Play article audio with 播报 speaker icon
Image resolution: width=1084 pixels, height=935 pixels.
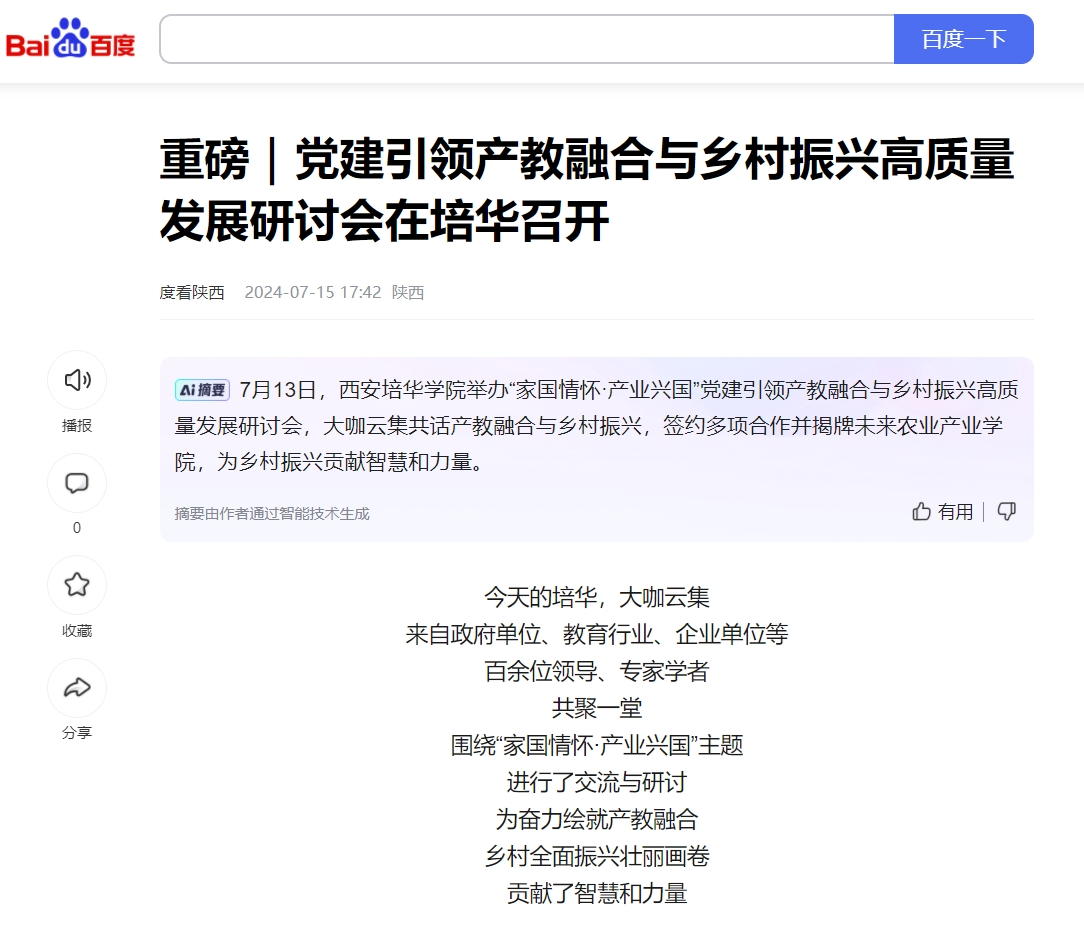point(77,380)
